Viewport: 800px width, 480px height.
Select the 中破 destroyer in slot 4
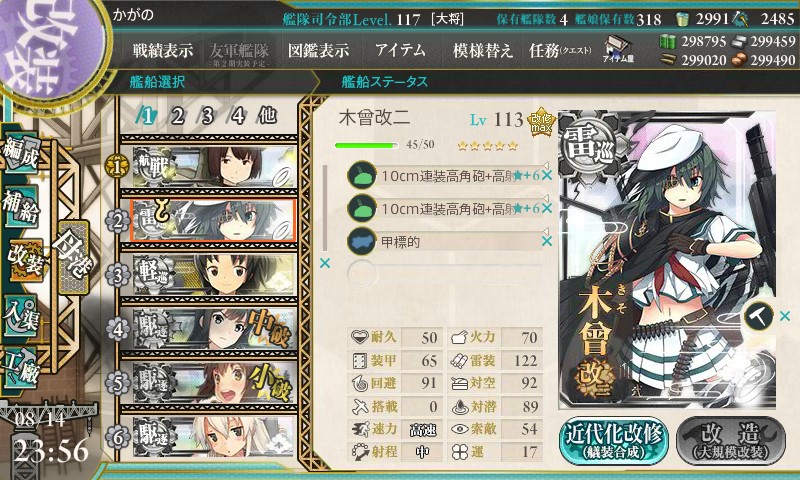pyautogui.click(x=214, y=329)
